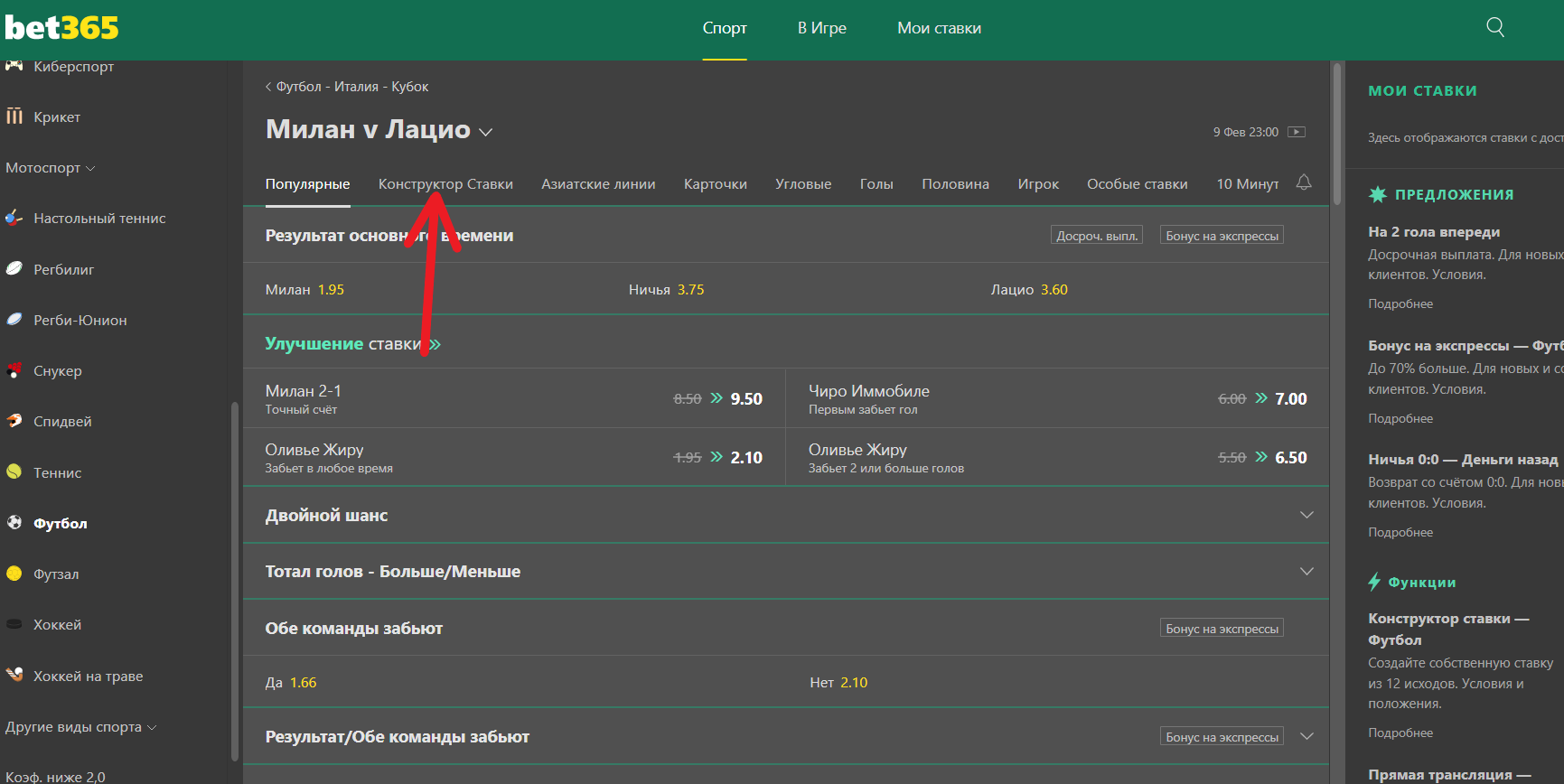The width and height of the screenshot is (1564, 784).
Task: Select the Особые ставки tab
Action: pos(1138,183)
